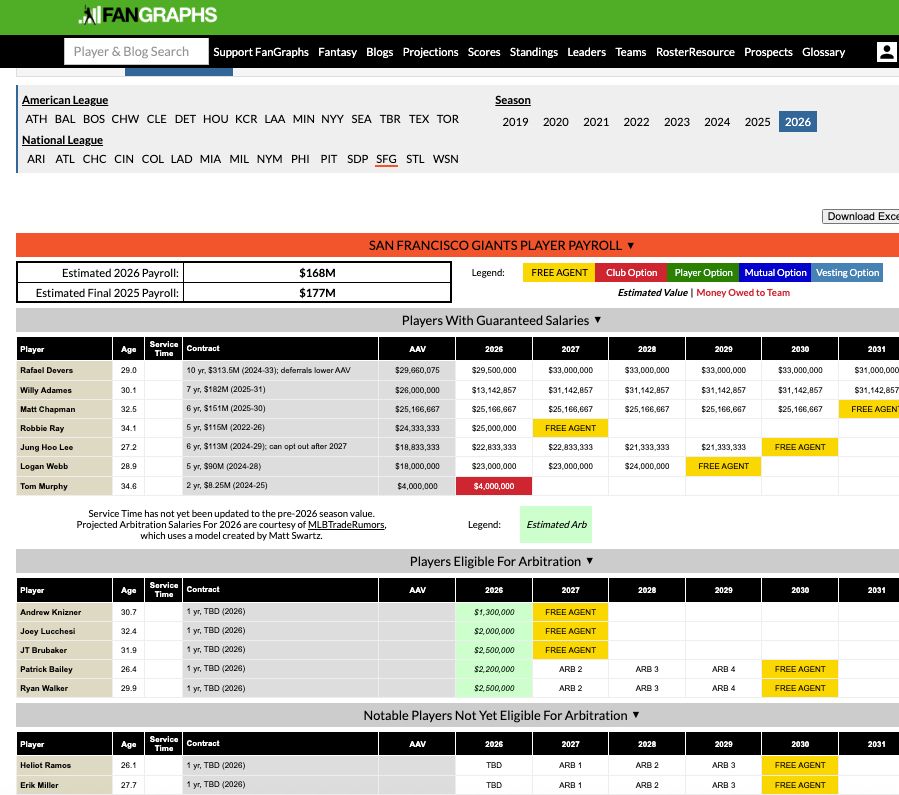Switch to WSN team payroll
This screenshot has height=795, width=899.
point(445,159)
